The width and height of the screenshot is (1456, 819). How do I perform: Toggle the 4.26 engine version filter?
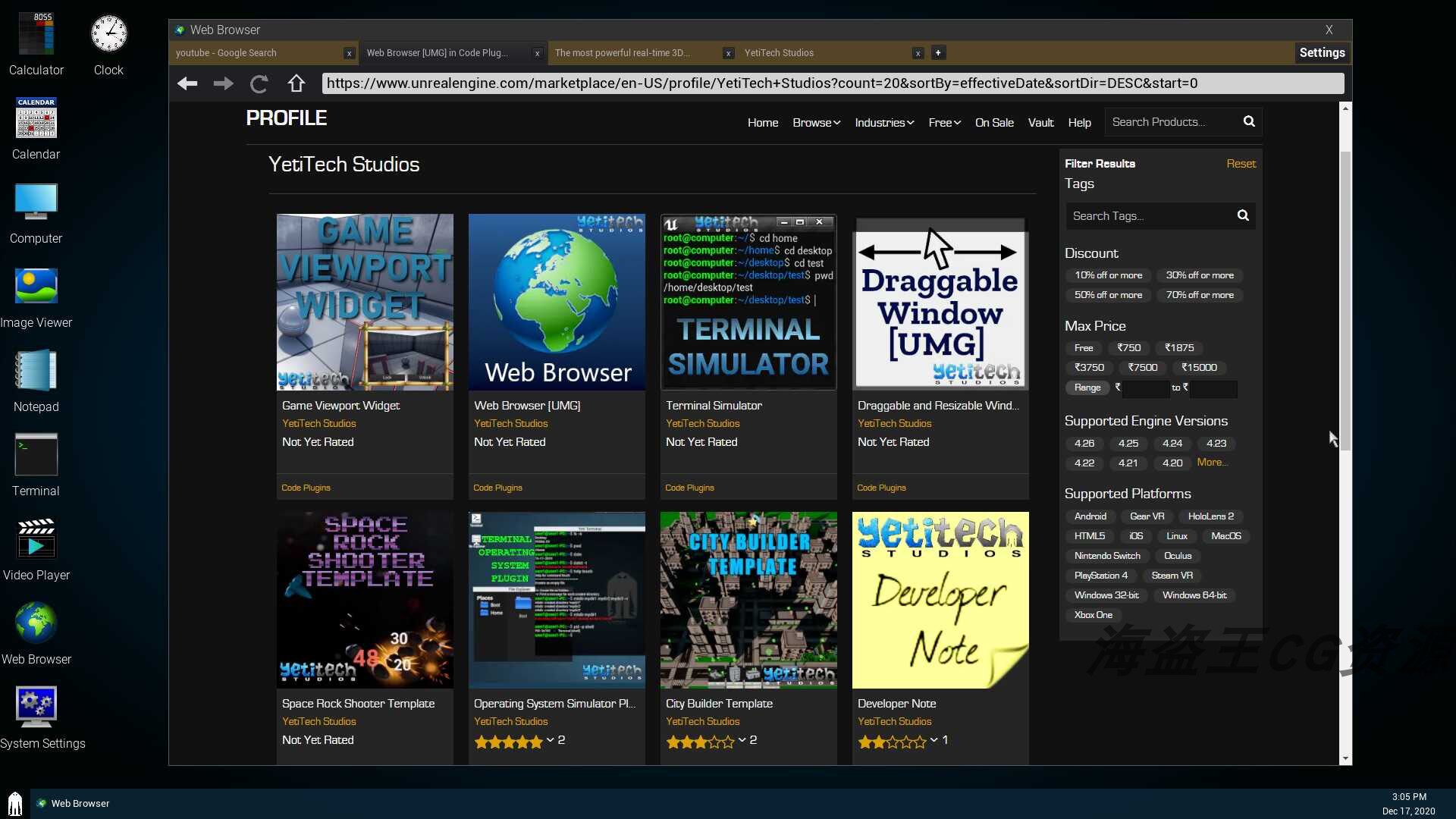[1084, 444]
